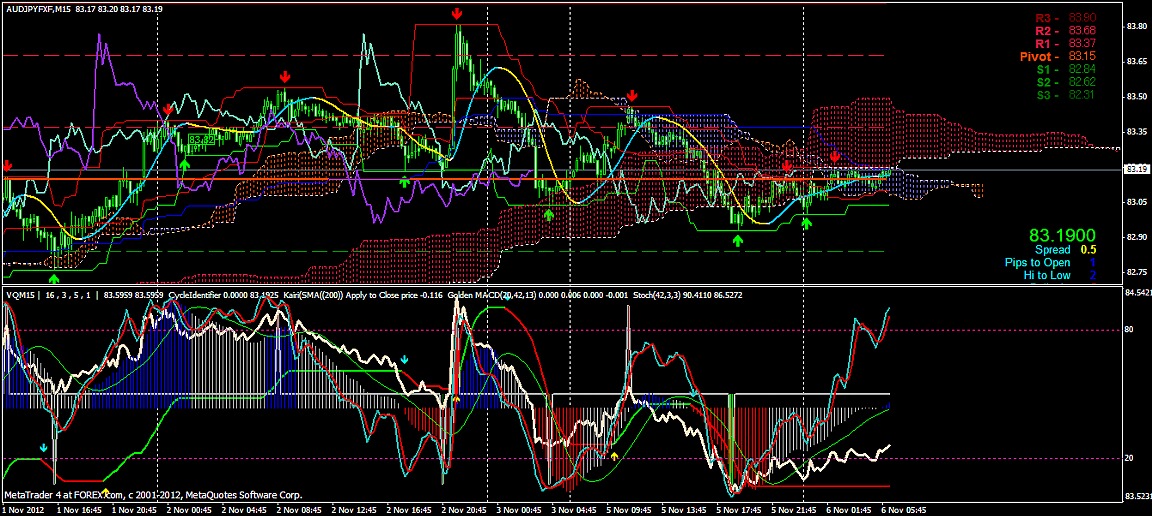Click the cyan down arrow in the oscillator near 2 Nov 16:45

(x=404, y=359)
